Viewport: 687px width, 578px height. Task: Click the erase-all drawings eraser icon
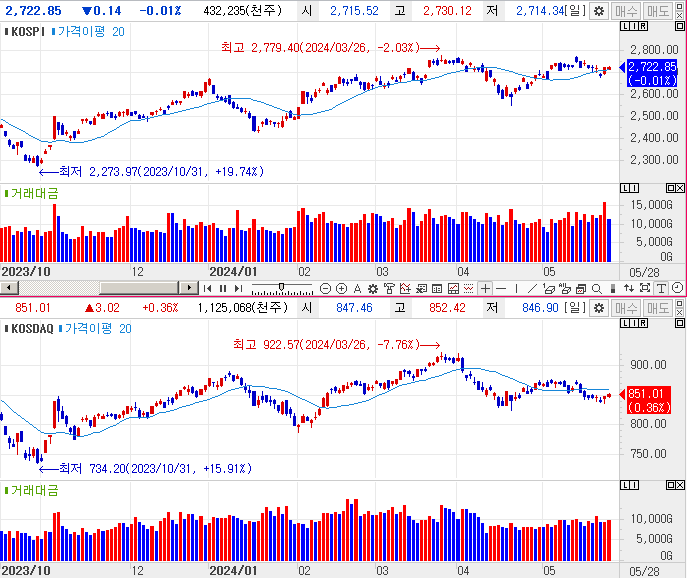tap(565, 288)
